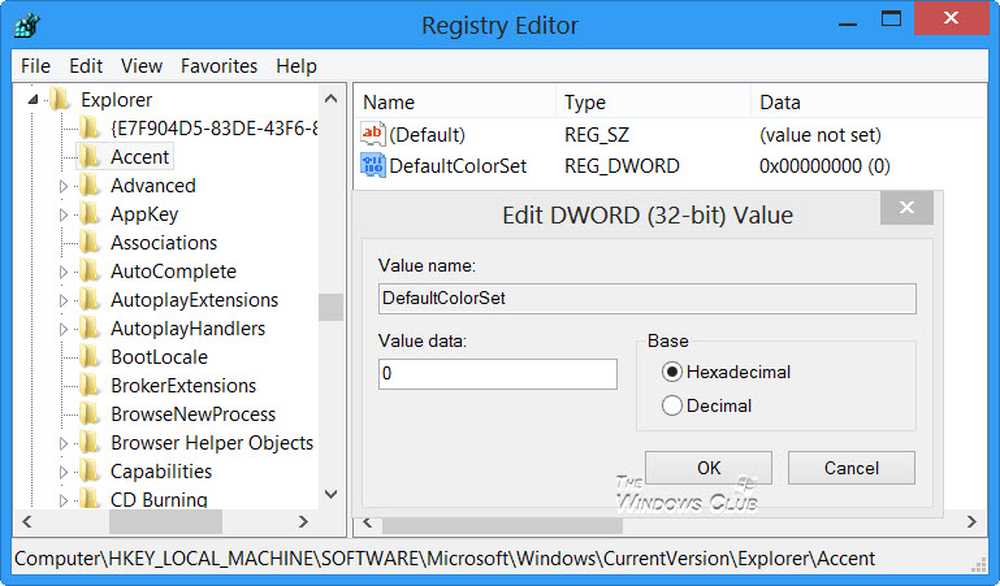
Task: Click the Browser Helper Objects folder icon
Action: tap(90, 443)
